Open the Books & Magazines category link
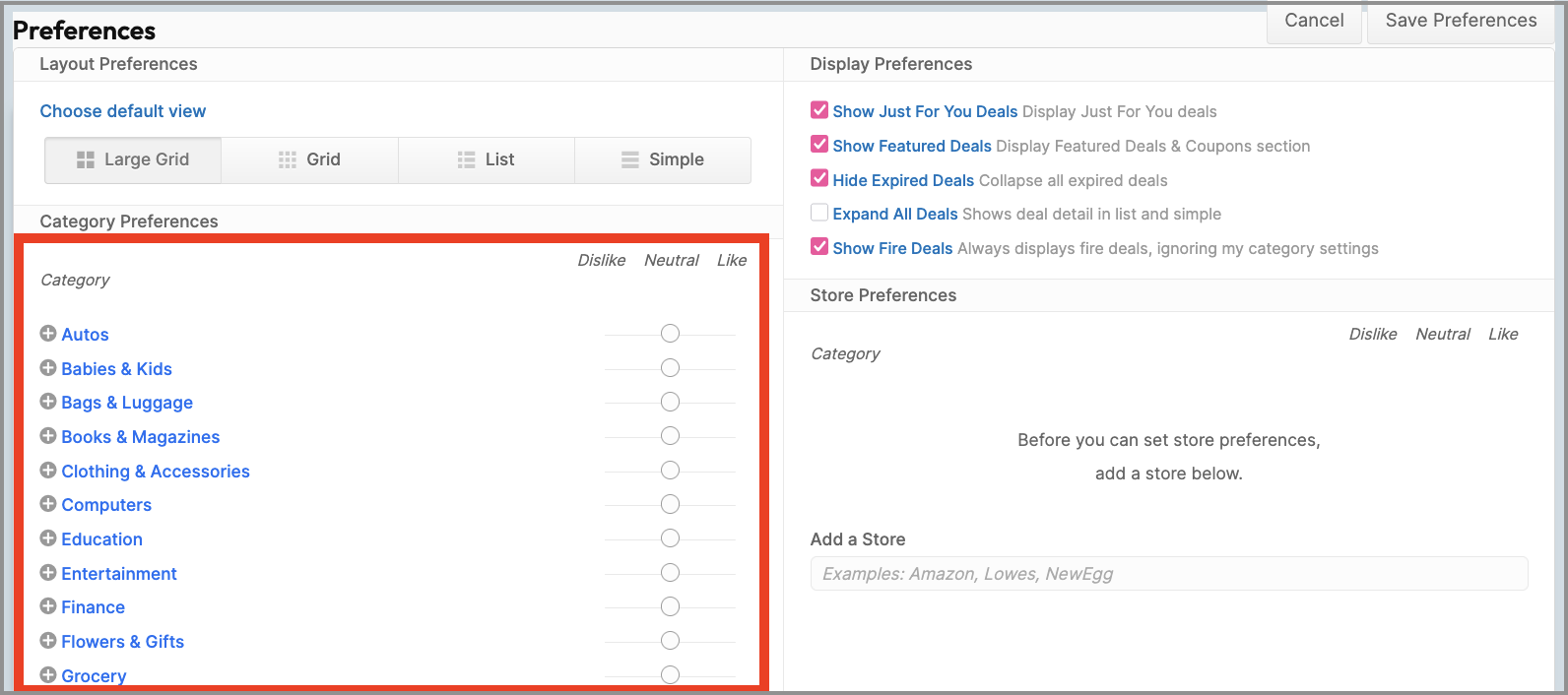 pyautogui.click(x=141, y=437)
